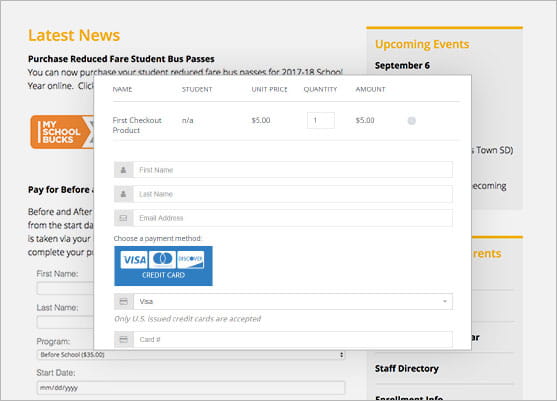Click the NAME column header
This screenshot has height=401, width=557.
point(122,90)
